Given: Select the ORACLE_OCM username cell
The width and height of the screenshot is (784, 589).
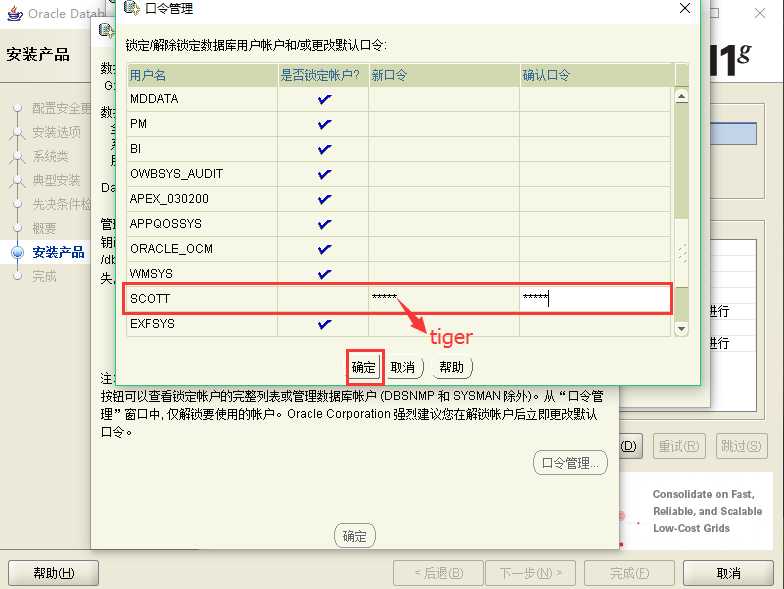Looking at the screenshot, I should pos(202,249).
